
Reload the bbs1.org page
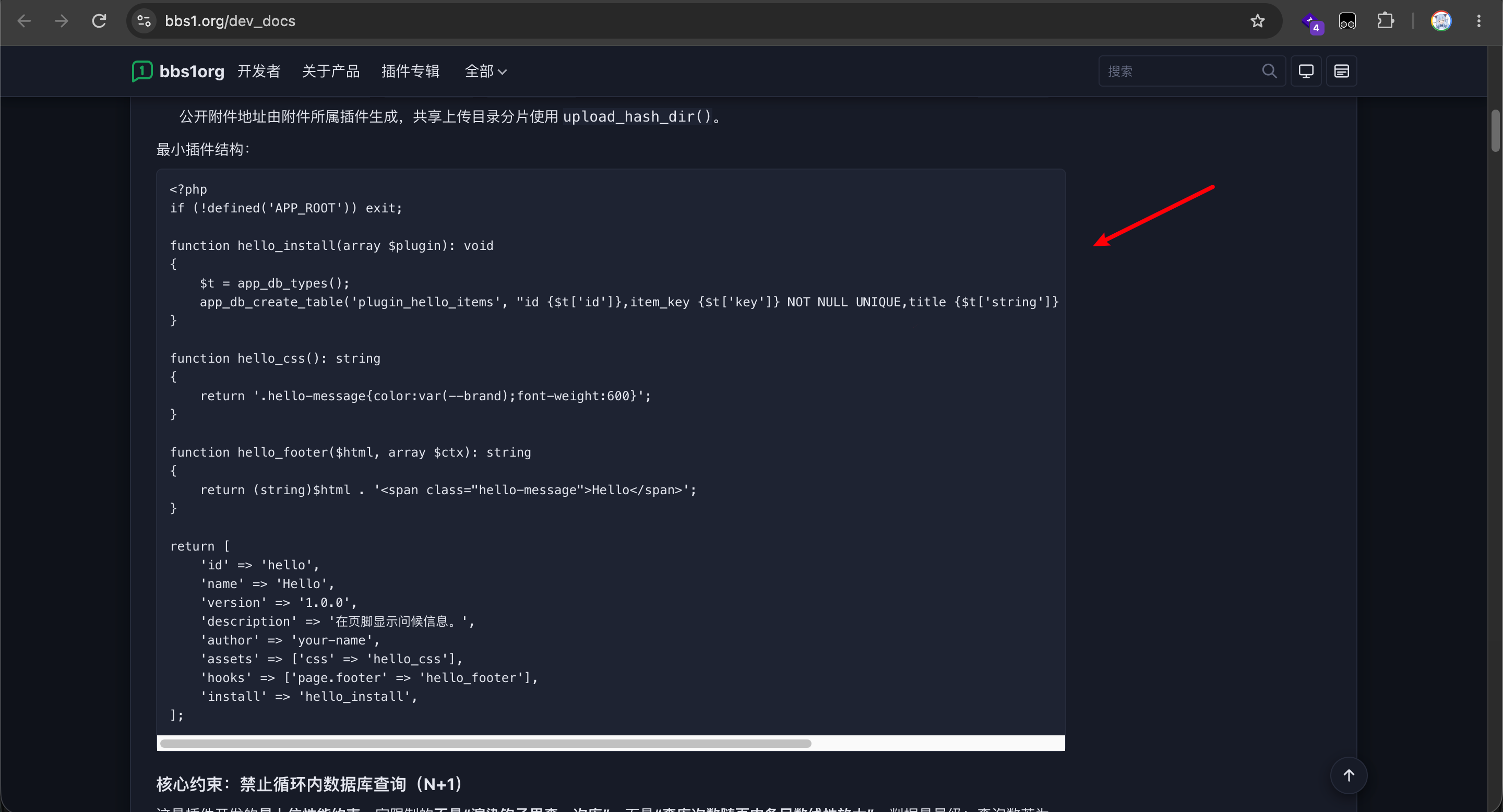(x=99, y=21)
